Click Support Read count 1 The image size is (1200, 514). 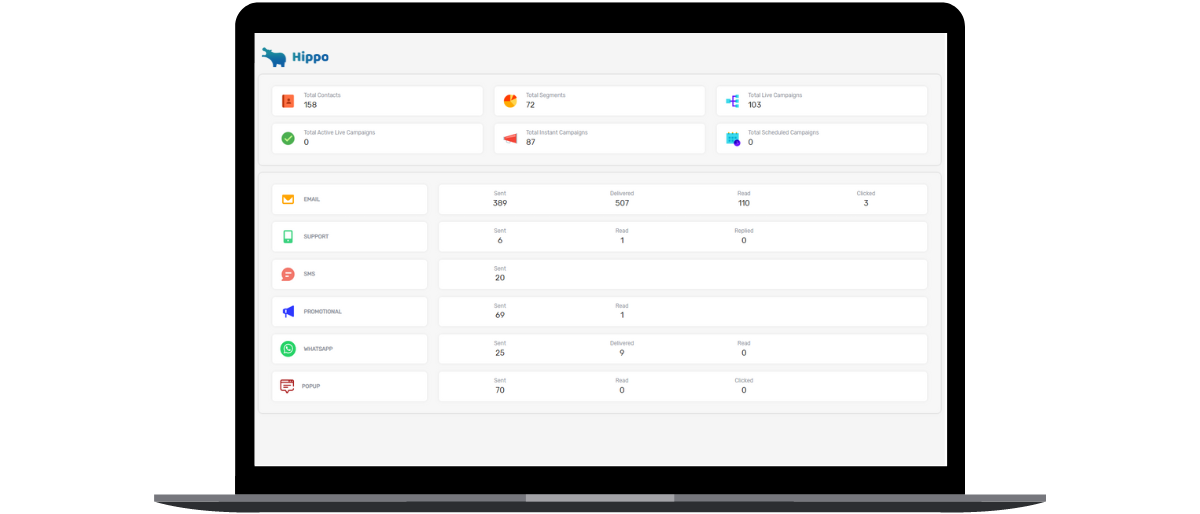click(622, 240)
